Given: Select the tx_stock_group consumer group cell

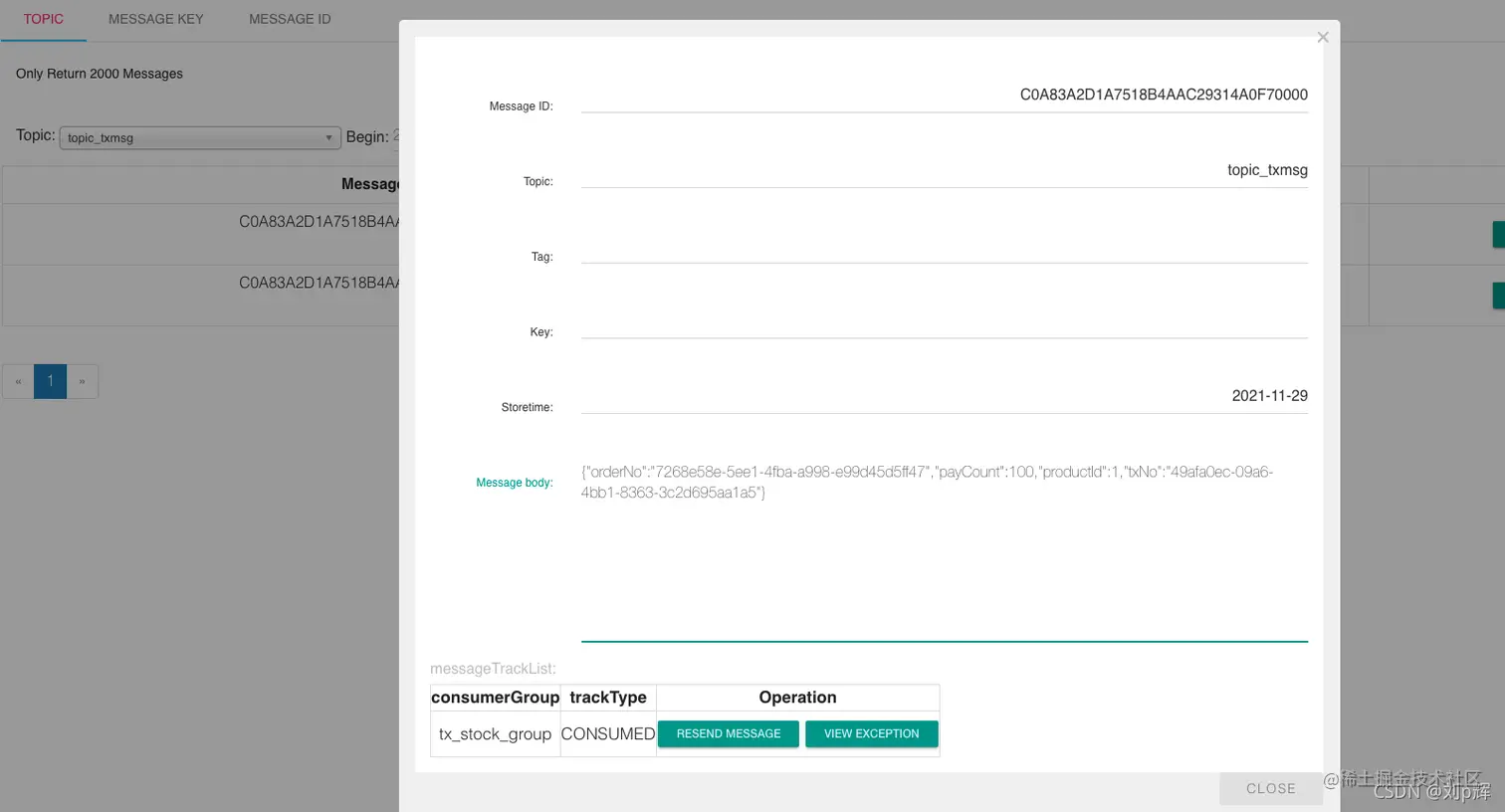Looking at the screenshot, I should click(x=495, y=733).
